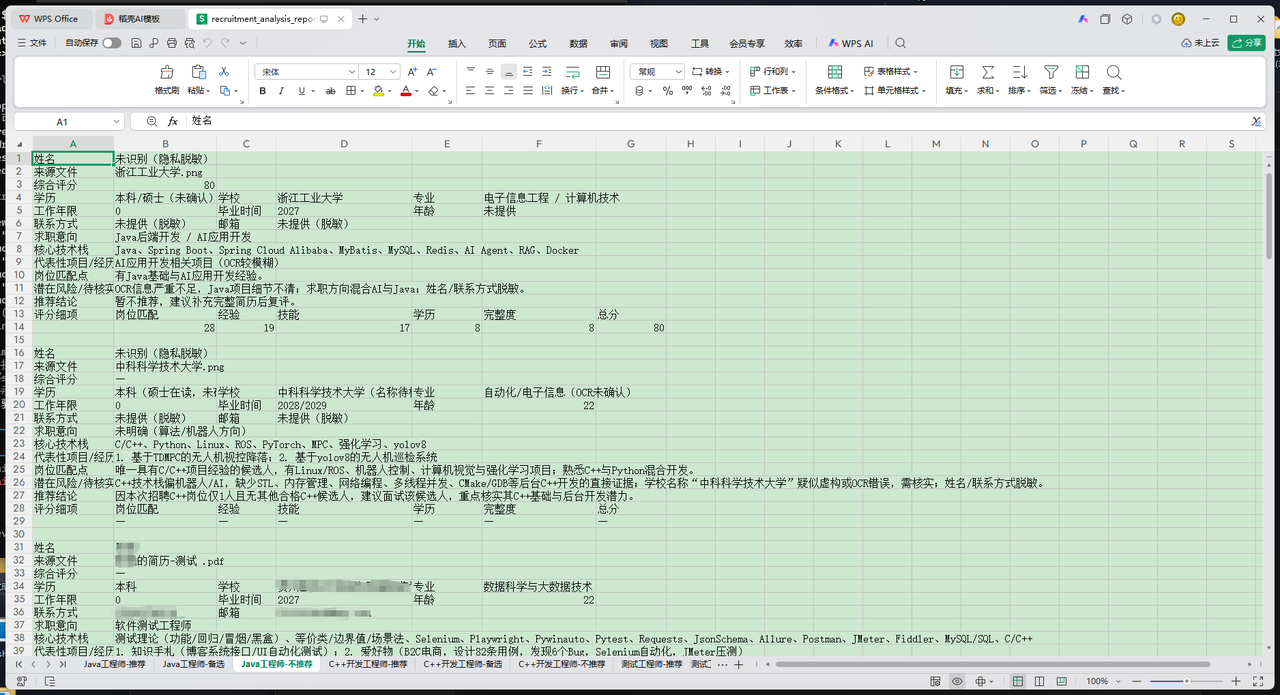The image size is (1280, 695).
Task: Apply center horizontal alignment
Action: (x=490, y=91)
